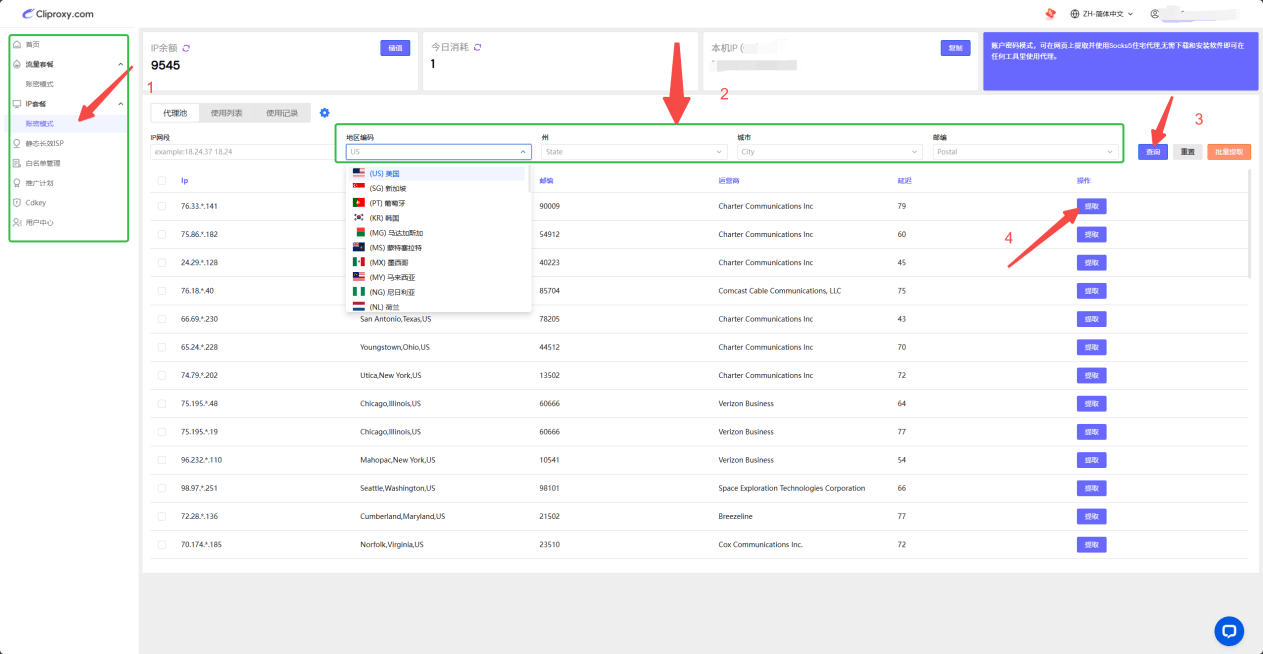Tick the select-all checkbox in table header
The image size is (1263, 654).
tap(162, 181)
